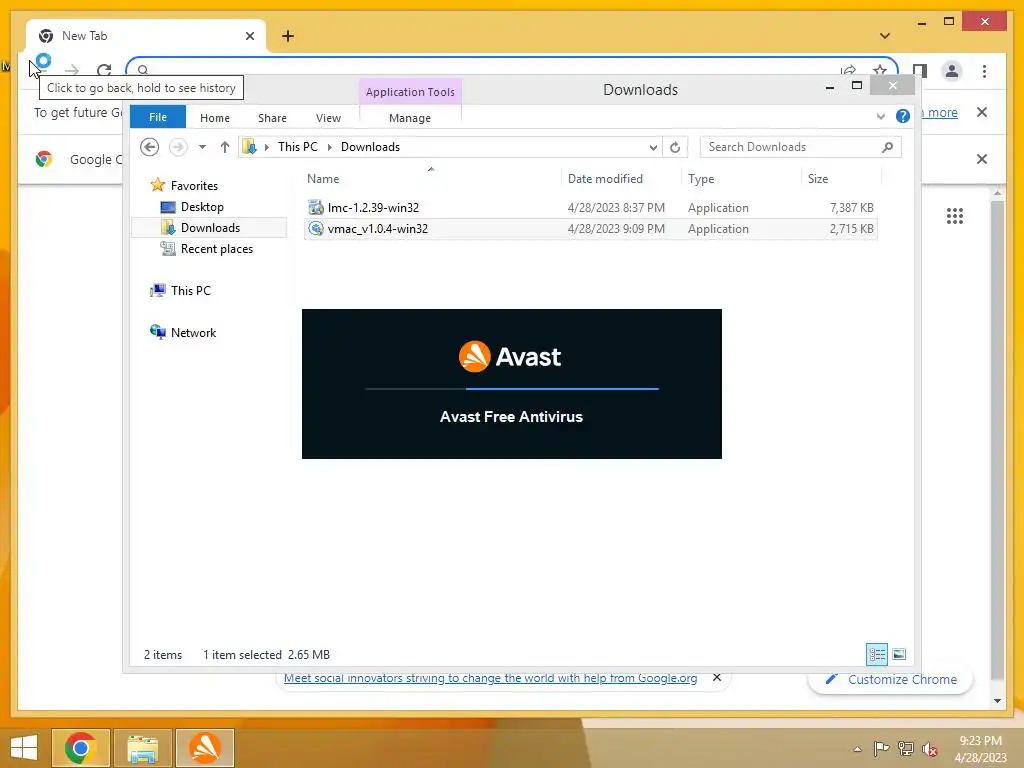Open the breadcrumb arrow after This PC
Viewport: 1024px width, 768px height.
click(x=329, y=147)
